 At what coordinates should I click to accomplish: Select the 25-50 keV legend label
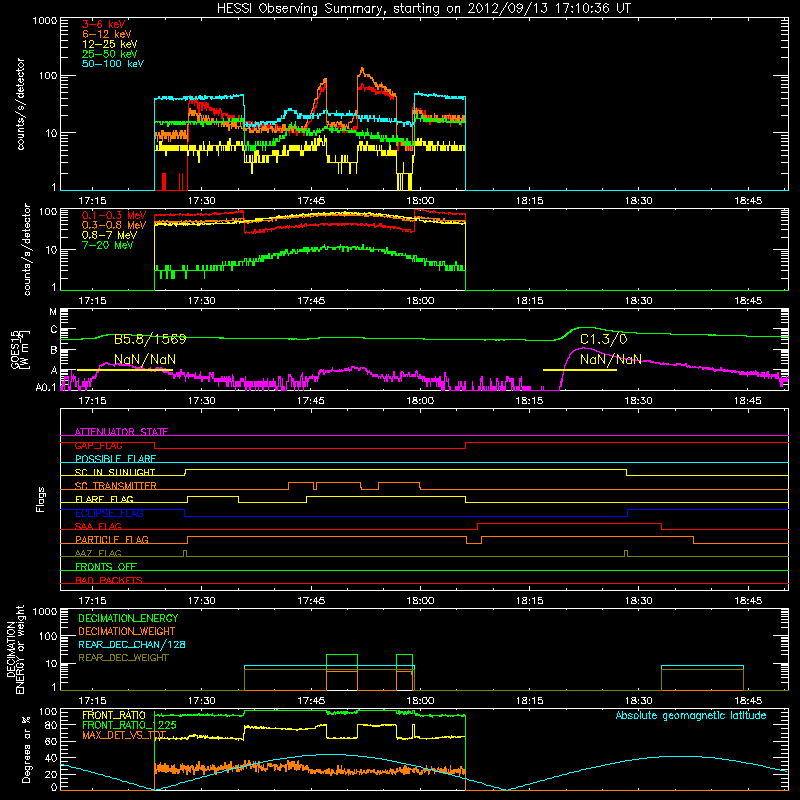[x=110, y=54]
